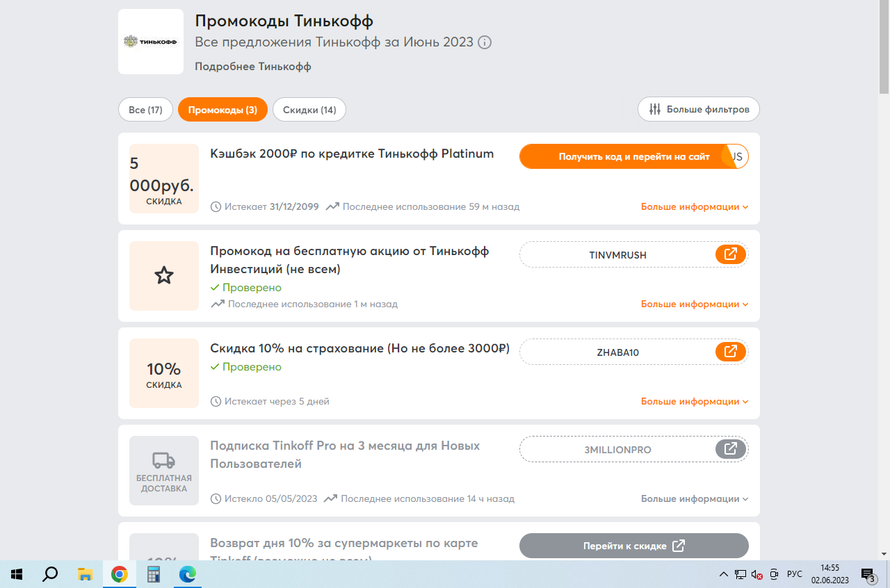Open the Подробнее Тинькофф link

coord(253,66)
